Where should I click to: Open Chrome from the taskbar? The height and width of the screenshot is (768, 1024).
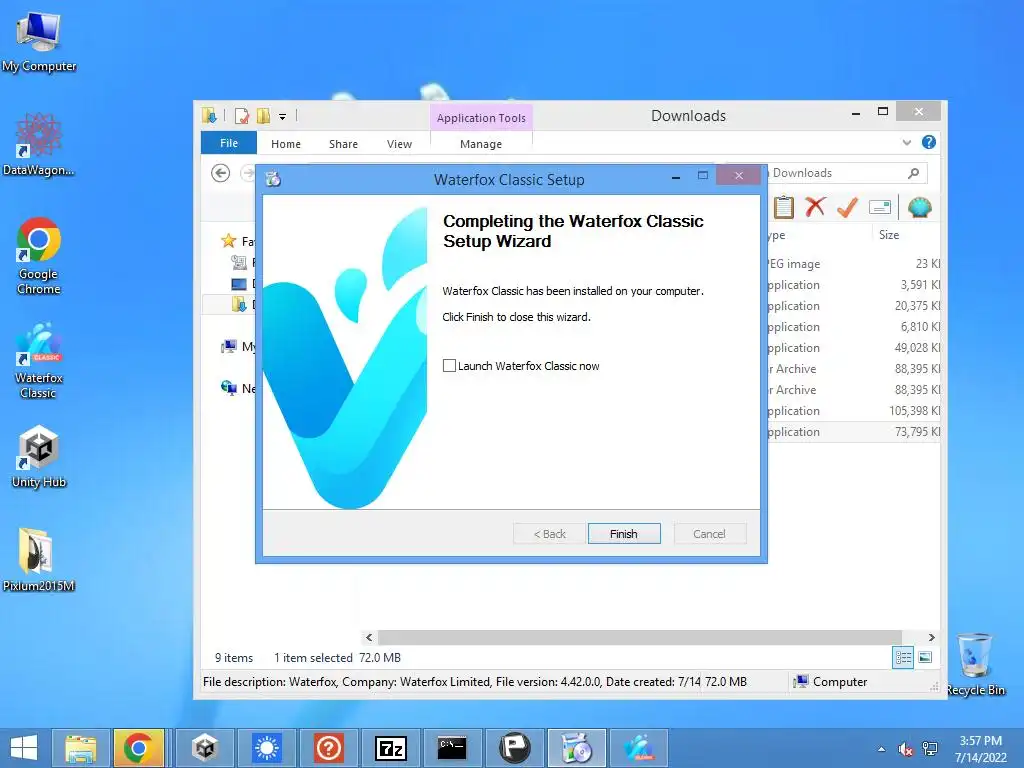point(138,748)
